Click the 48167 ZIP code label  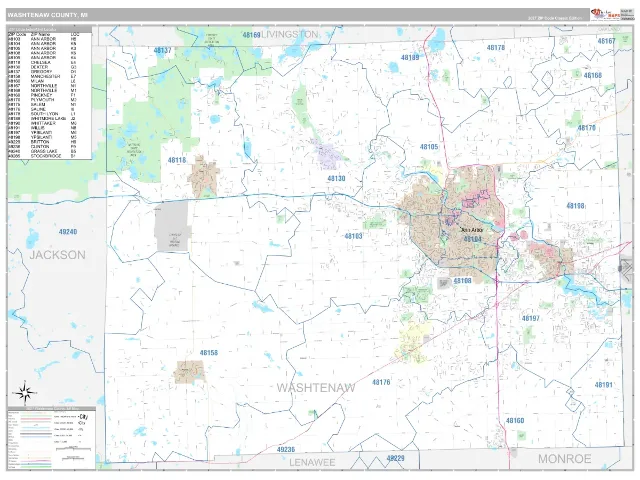(606, 41)
